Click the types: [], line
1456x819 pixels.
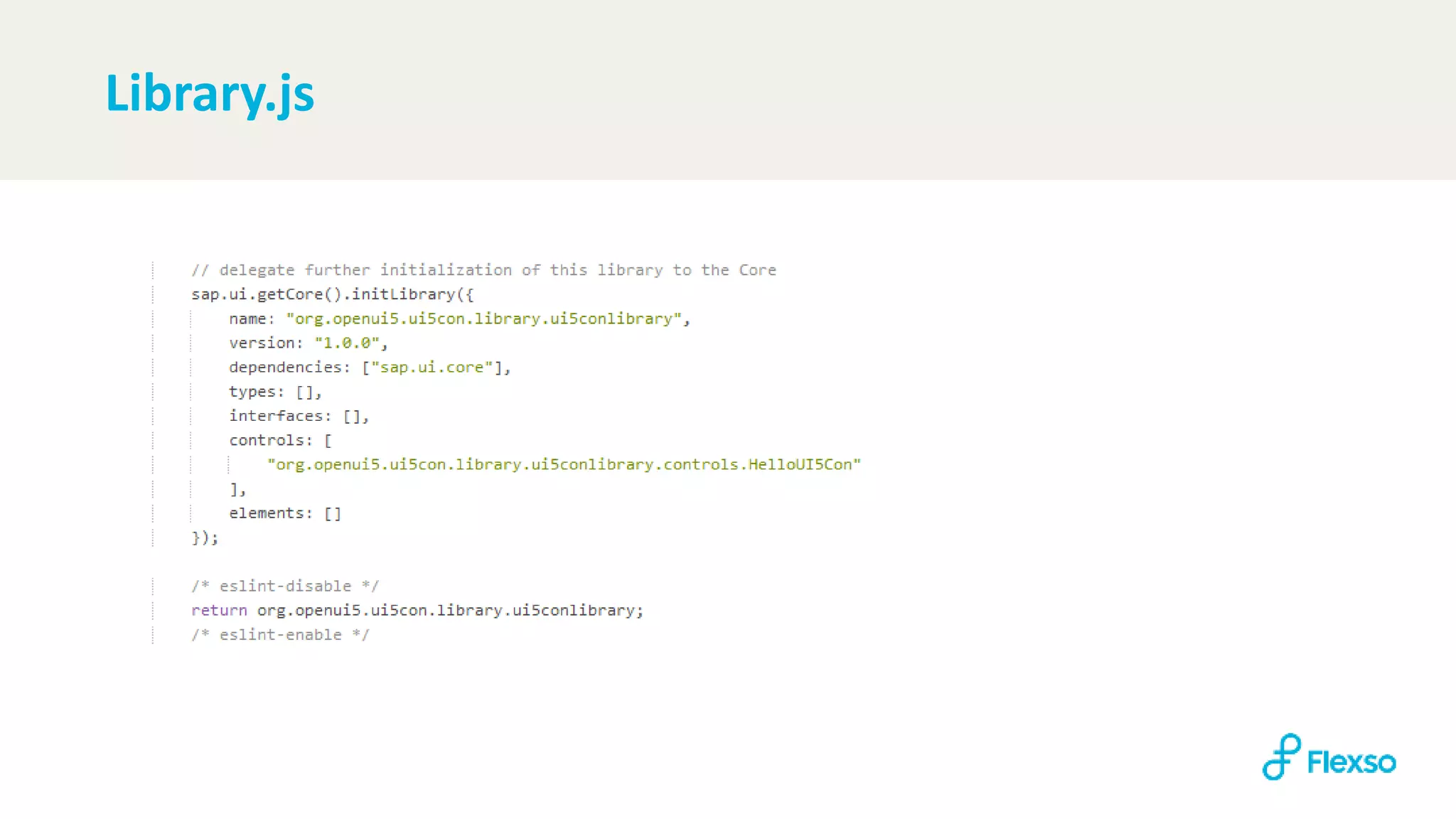pos(275,392)
